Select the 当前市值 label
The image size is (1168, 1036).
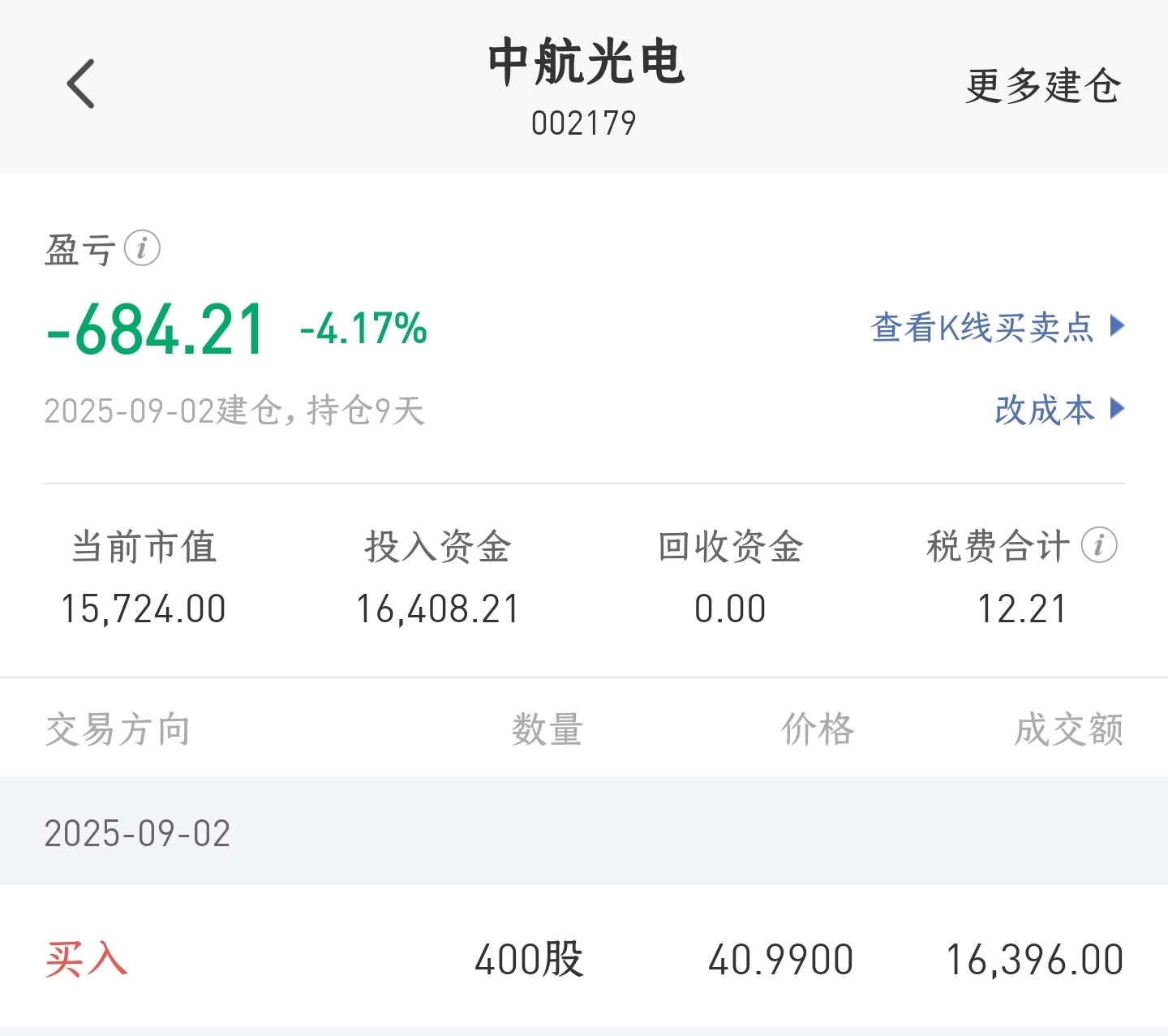[x=144, y=547]
